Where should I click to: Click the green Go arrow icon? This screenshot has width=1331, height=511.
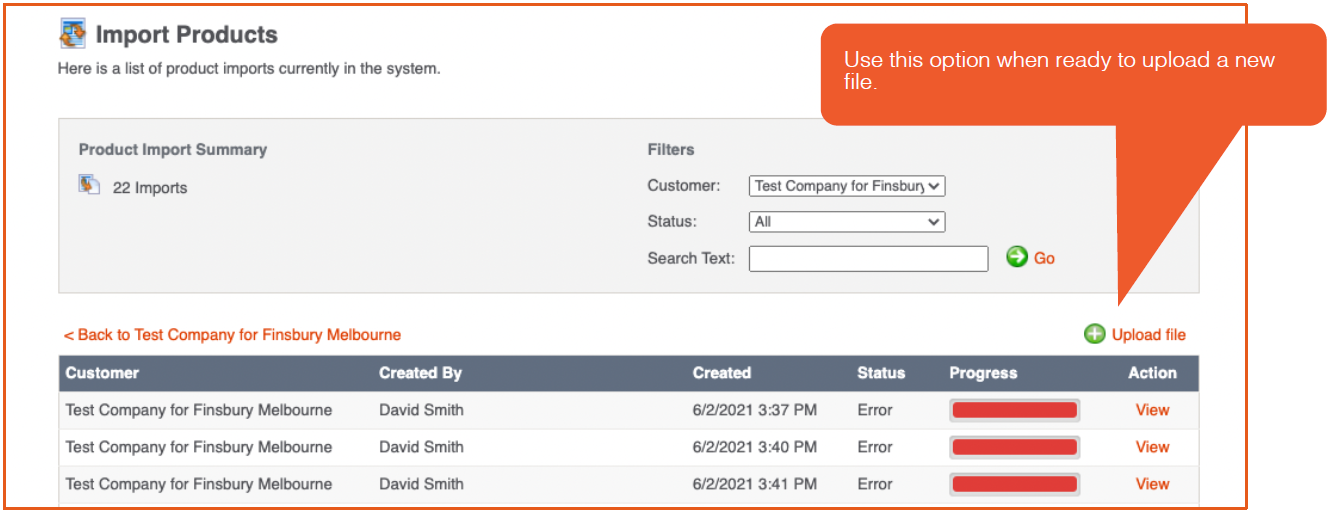point(1017,257)
